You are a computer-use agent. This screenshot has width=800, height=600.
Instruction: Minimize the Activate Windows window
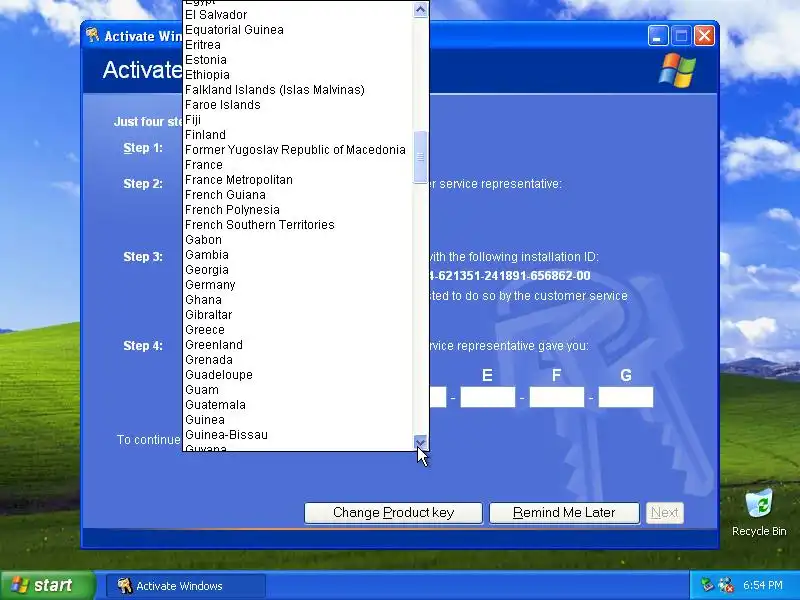pos(658,36)
